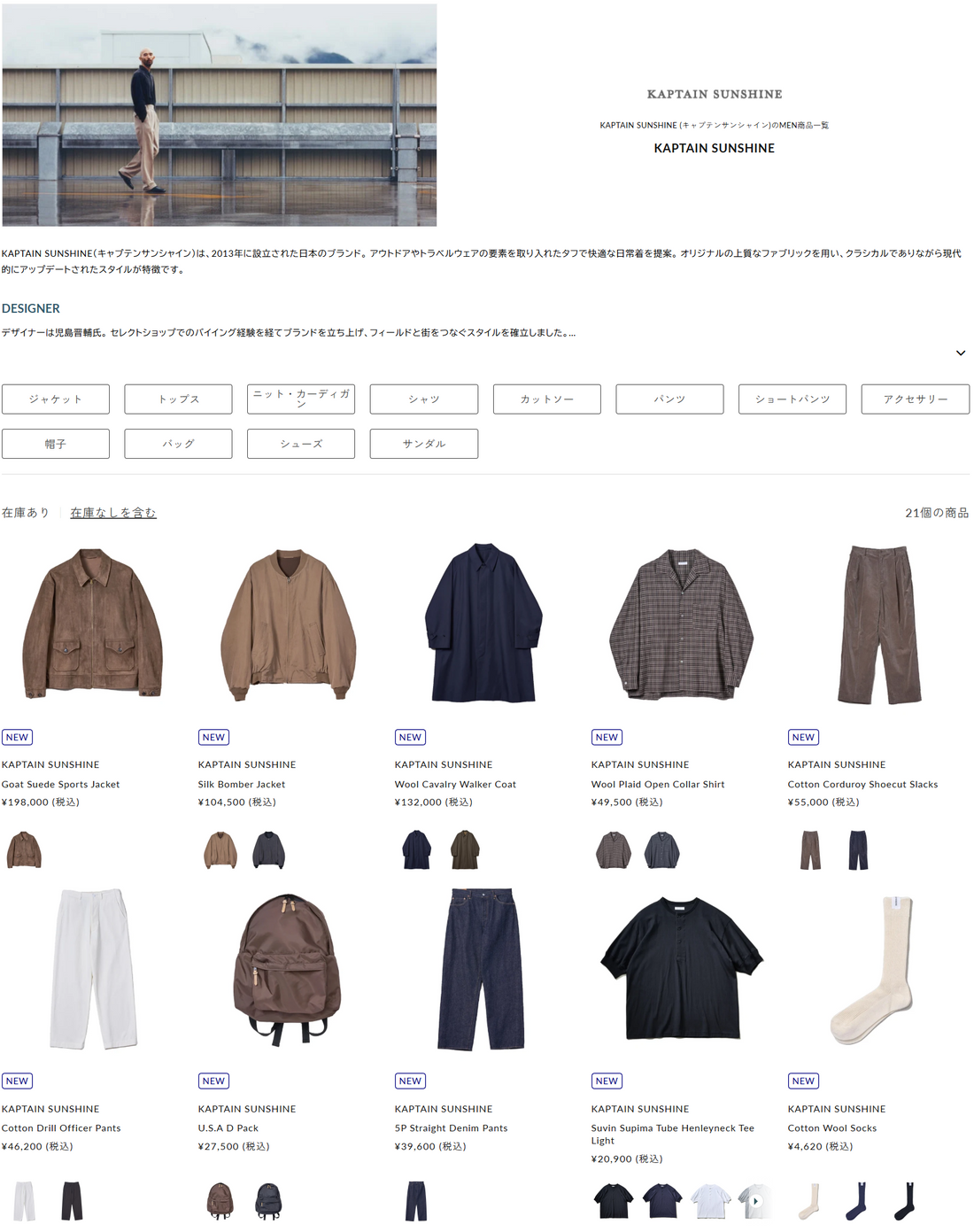View the Cotton Wool Socks image
974x1232 pixels.
click(x=873, y=969)
